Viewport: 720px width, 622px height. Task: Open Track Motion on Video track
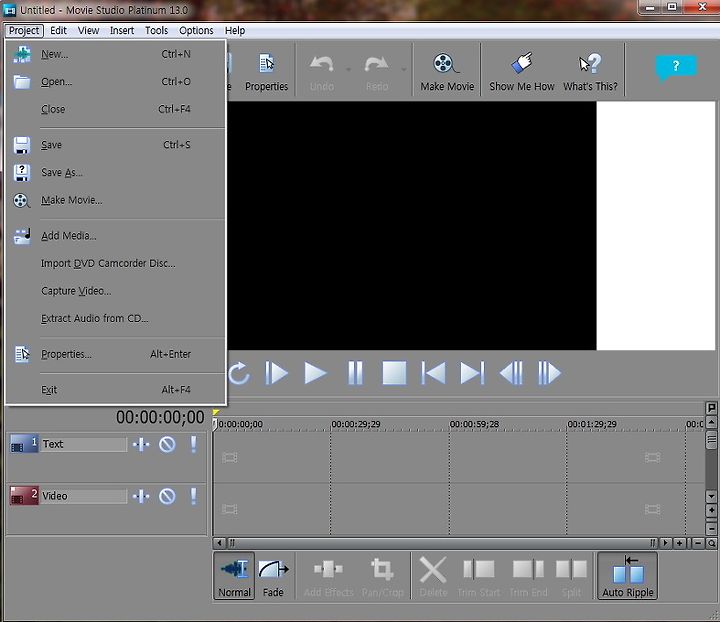pyautogui.click(x=141, y=496)
